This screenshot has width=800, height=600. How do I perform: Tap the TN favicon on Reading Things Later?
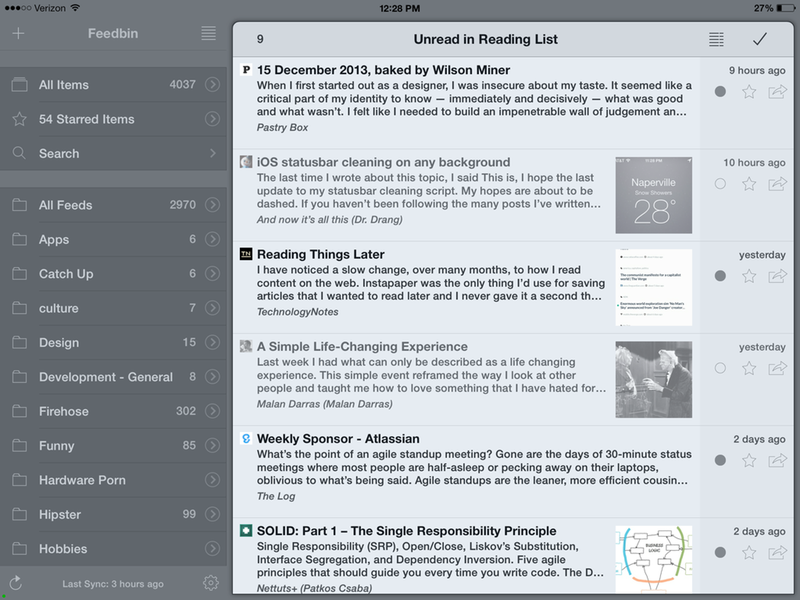tap(246, 254)
